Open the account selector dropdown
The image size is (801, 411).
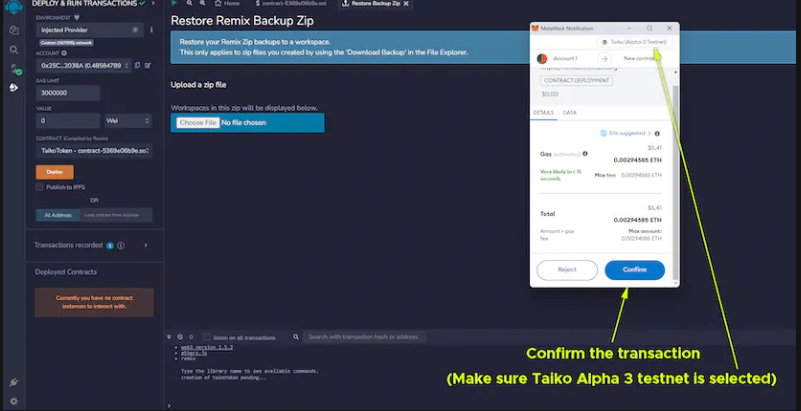click(x=83, y=65)
